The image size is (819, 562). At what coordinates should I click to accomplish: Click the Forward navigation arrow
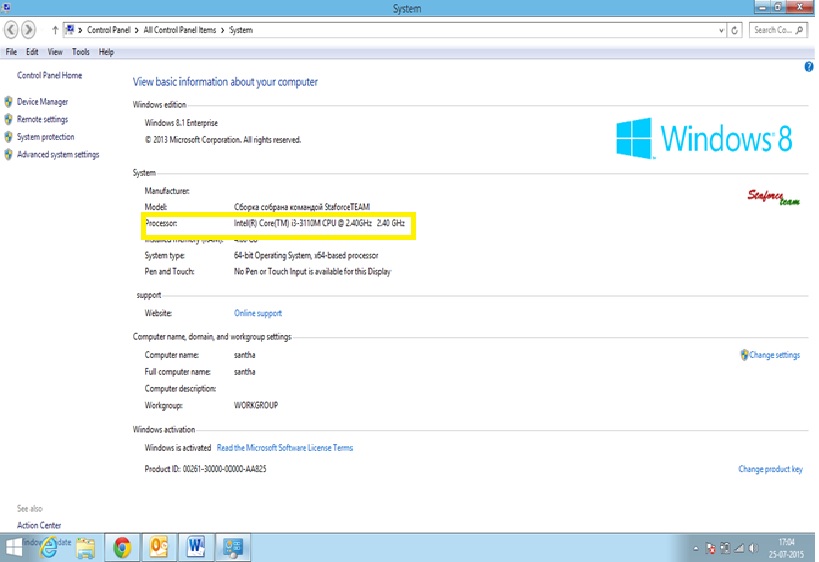pyautogui.click(x=29, y=29)
